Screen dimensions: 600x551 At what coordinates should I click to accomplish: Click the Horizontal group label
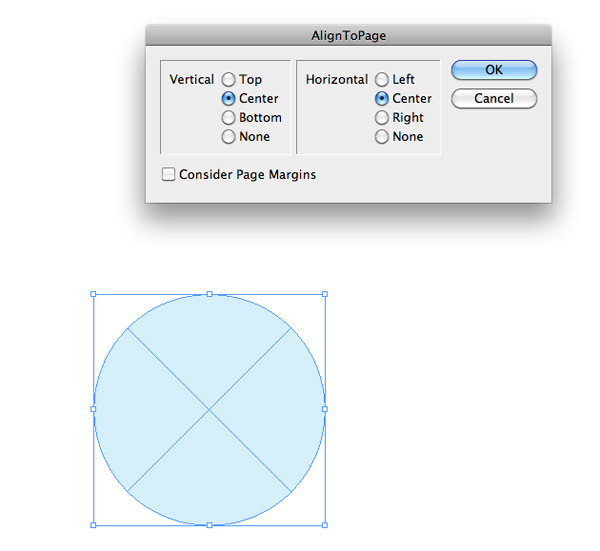point(337,80)
